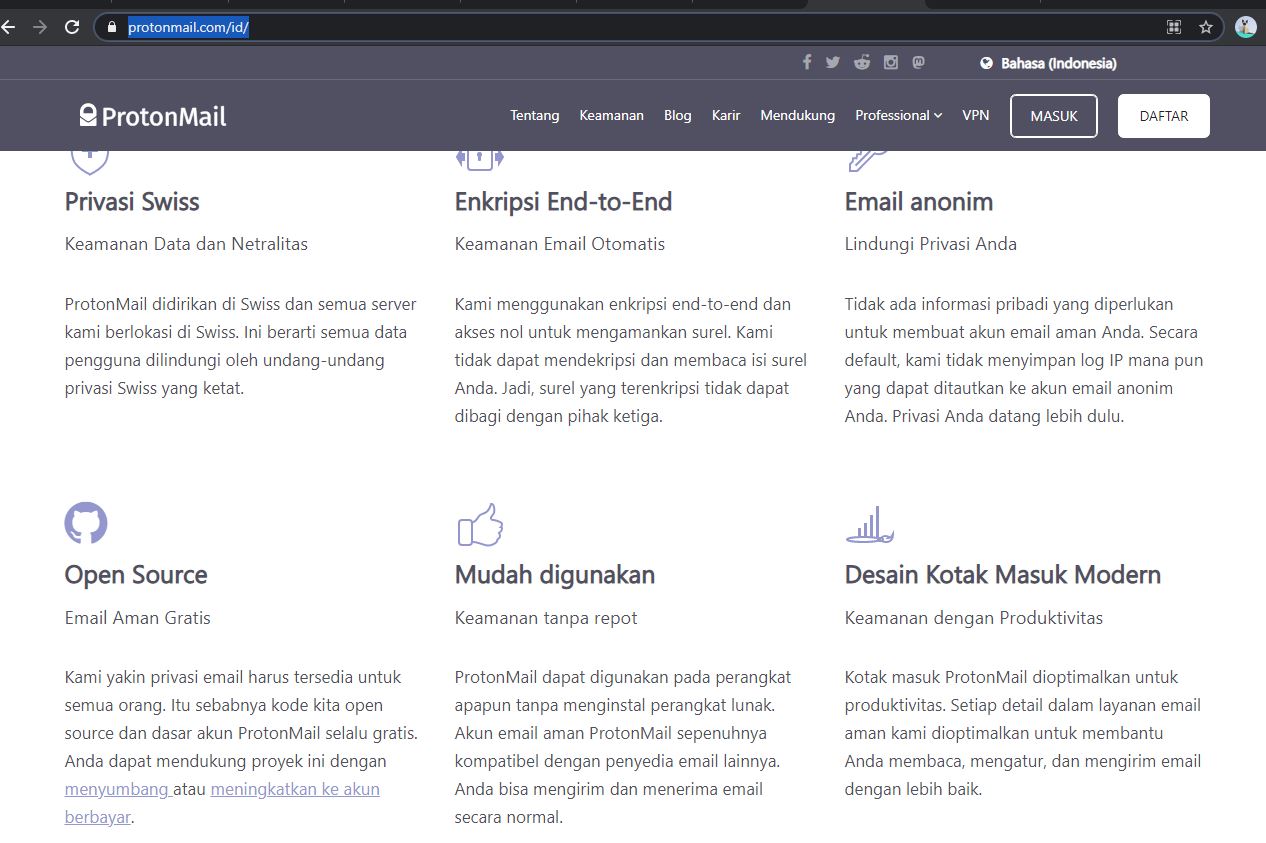
Task: Open the Karir page
Action: click(726, 115)
